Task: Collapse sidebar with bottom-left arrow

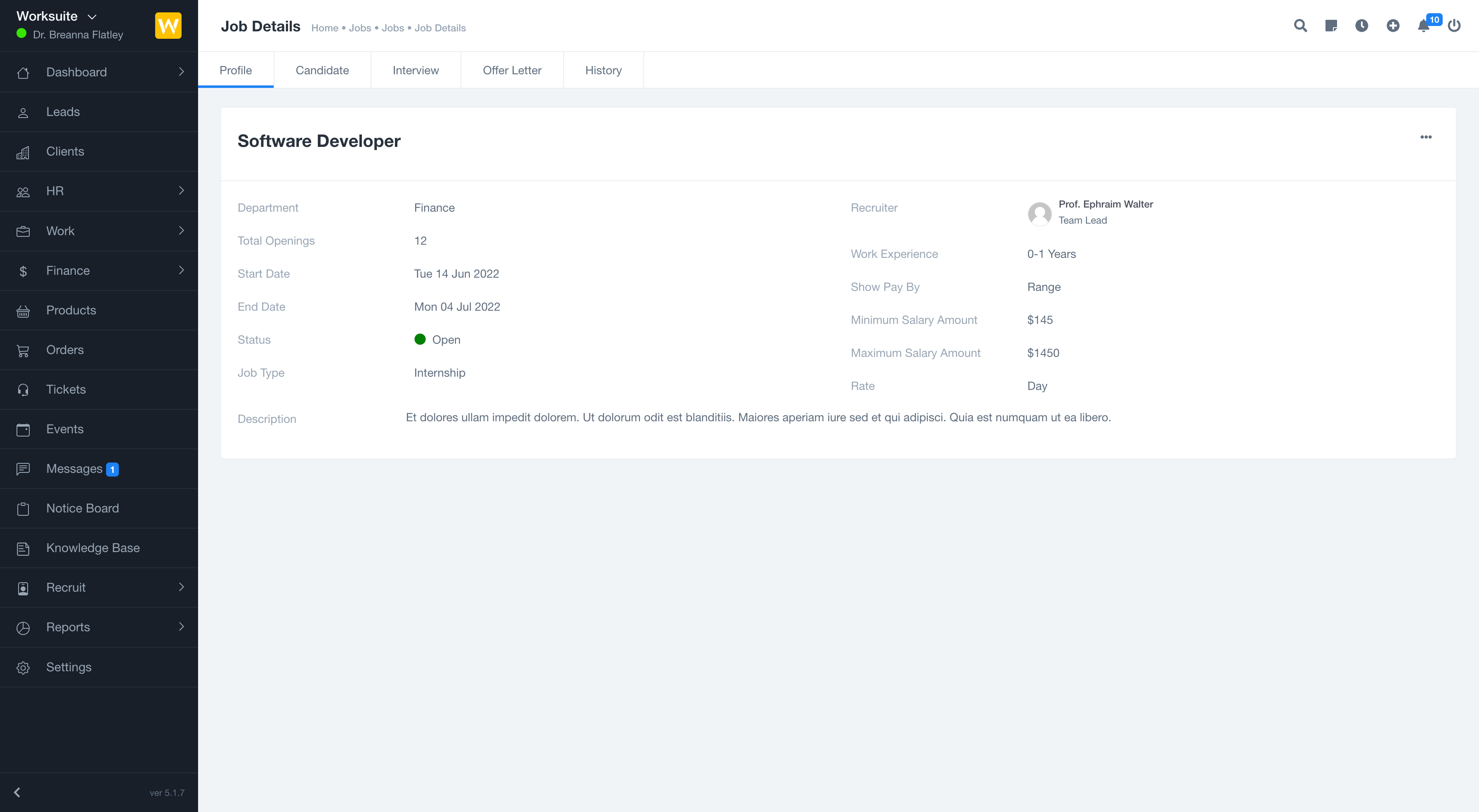Action: 17,793
